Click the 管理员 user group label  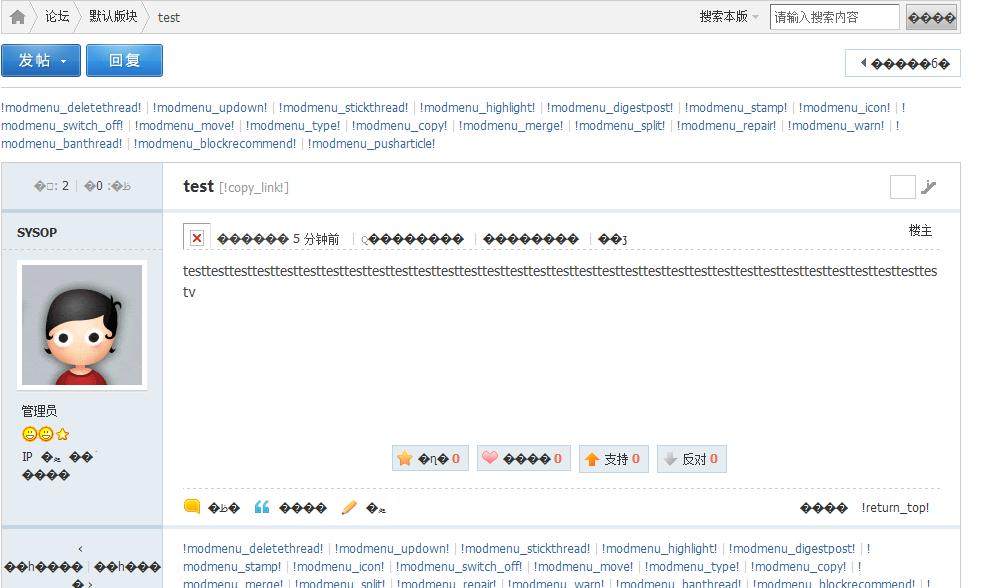click(39, 411)
